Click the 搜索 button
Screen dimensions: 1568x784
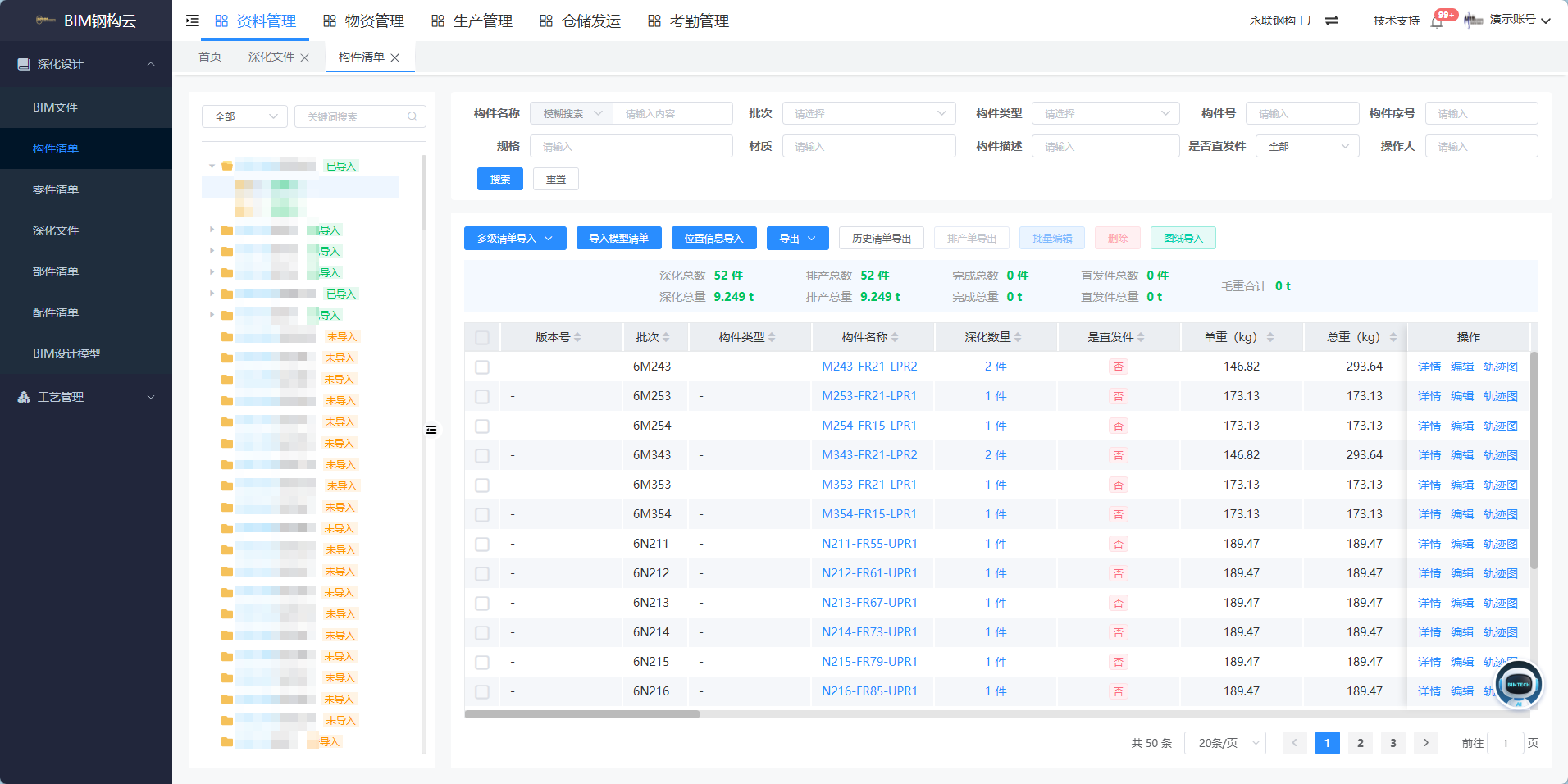(500, 179)
